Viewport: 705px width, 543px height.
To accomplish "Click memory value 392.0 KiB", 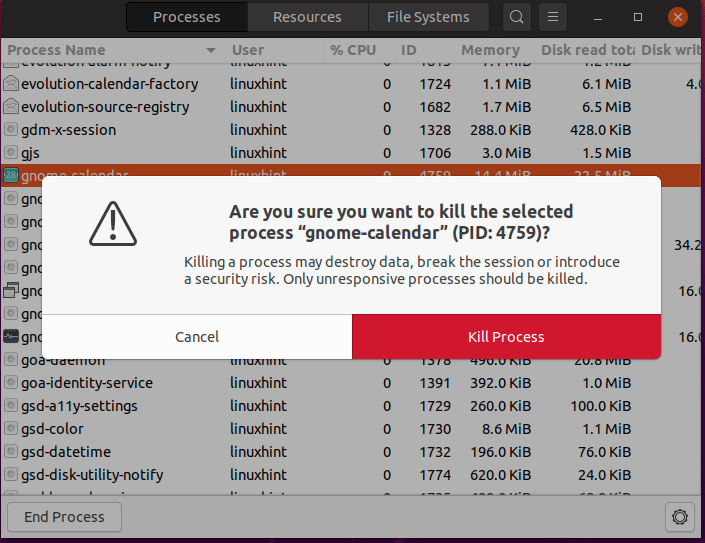I will 501,383.
